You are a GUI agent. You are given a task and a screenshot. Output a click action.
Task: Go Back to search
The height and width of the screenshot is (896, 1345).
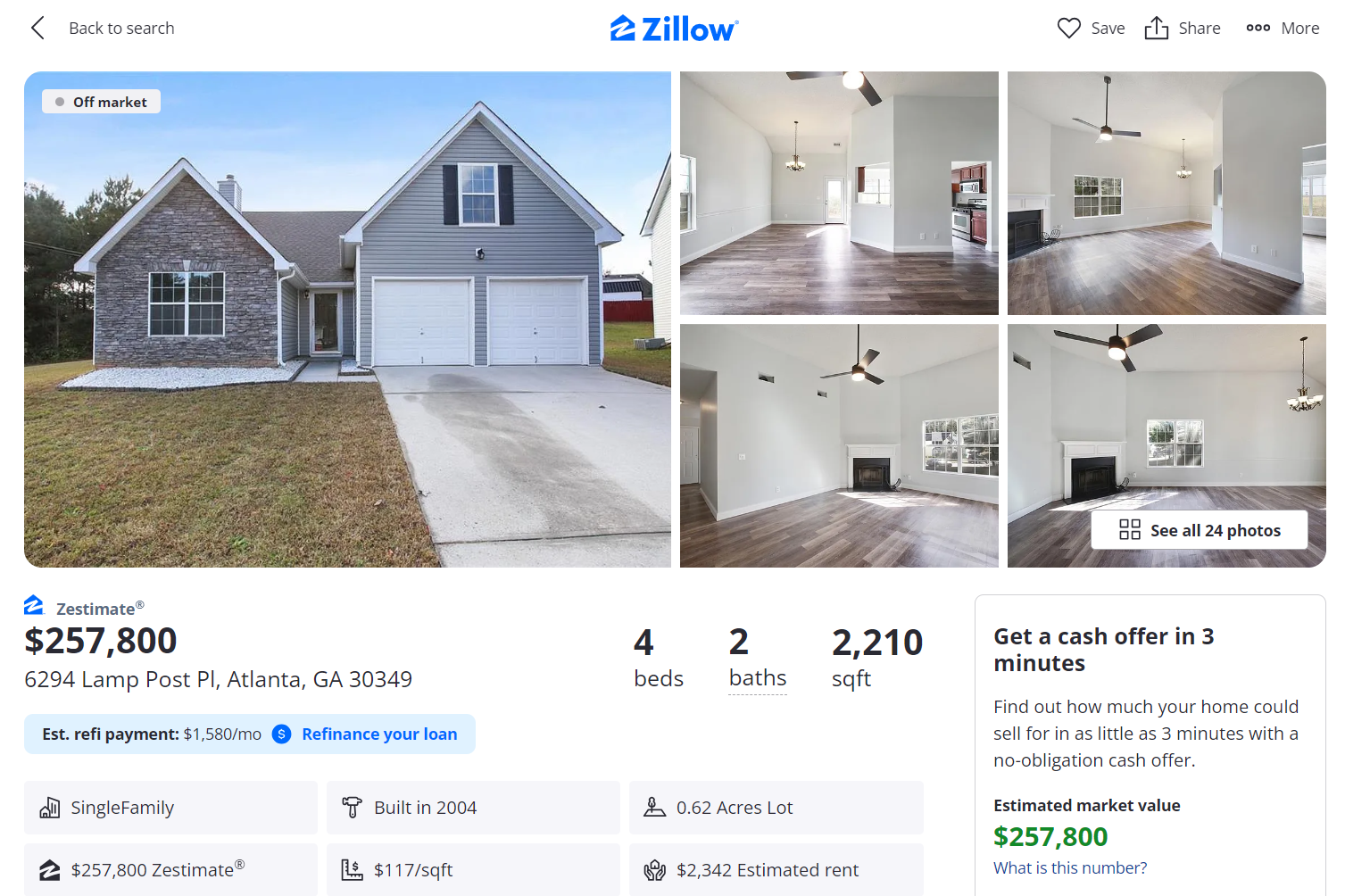(121, 28)
